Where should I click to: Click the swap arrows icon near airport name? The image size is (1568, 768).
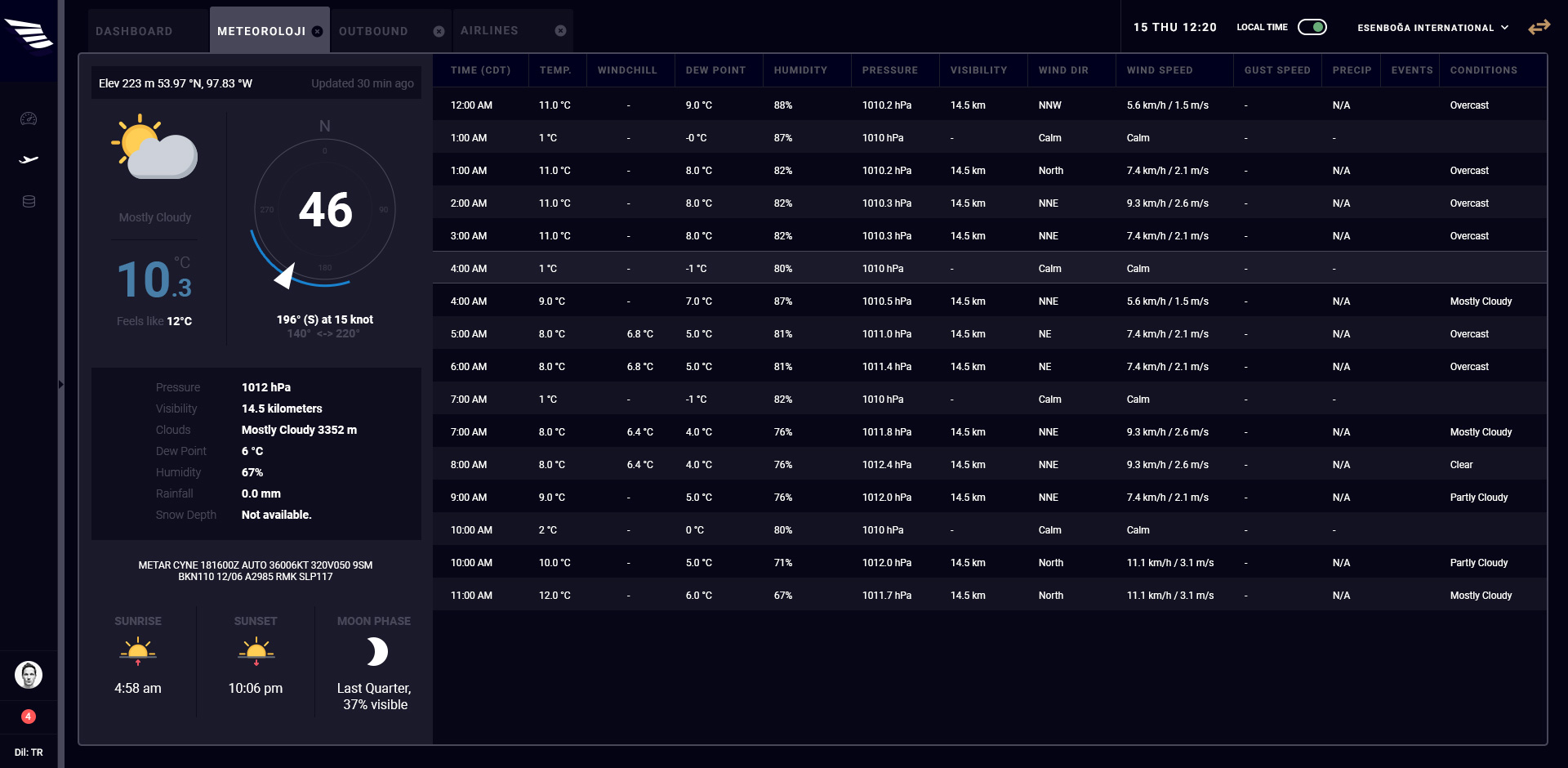(x=1539, y=27)
